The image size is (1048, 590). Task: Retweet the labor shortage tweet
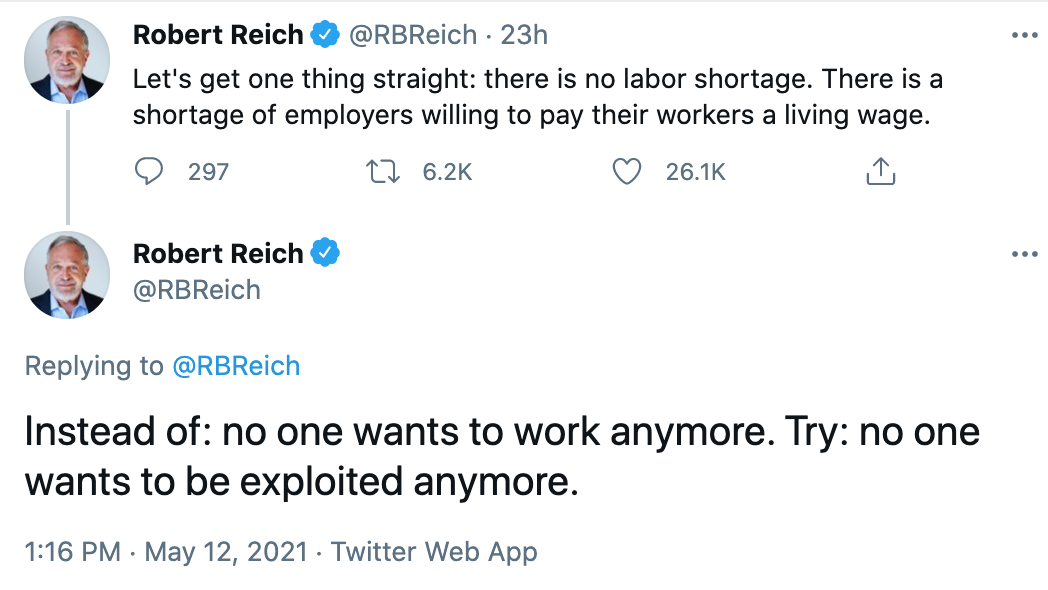click(x=382, y=172)
